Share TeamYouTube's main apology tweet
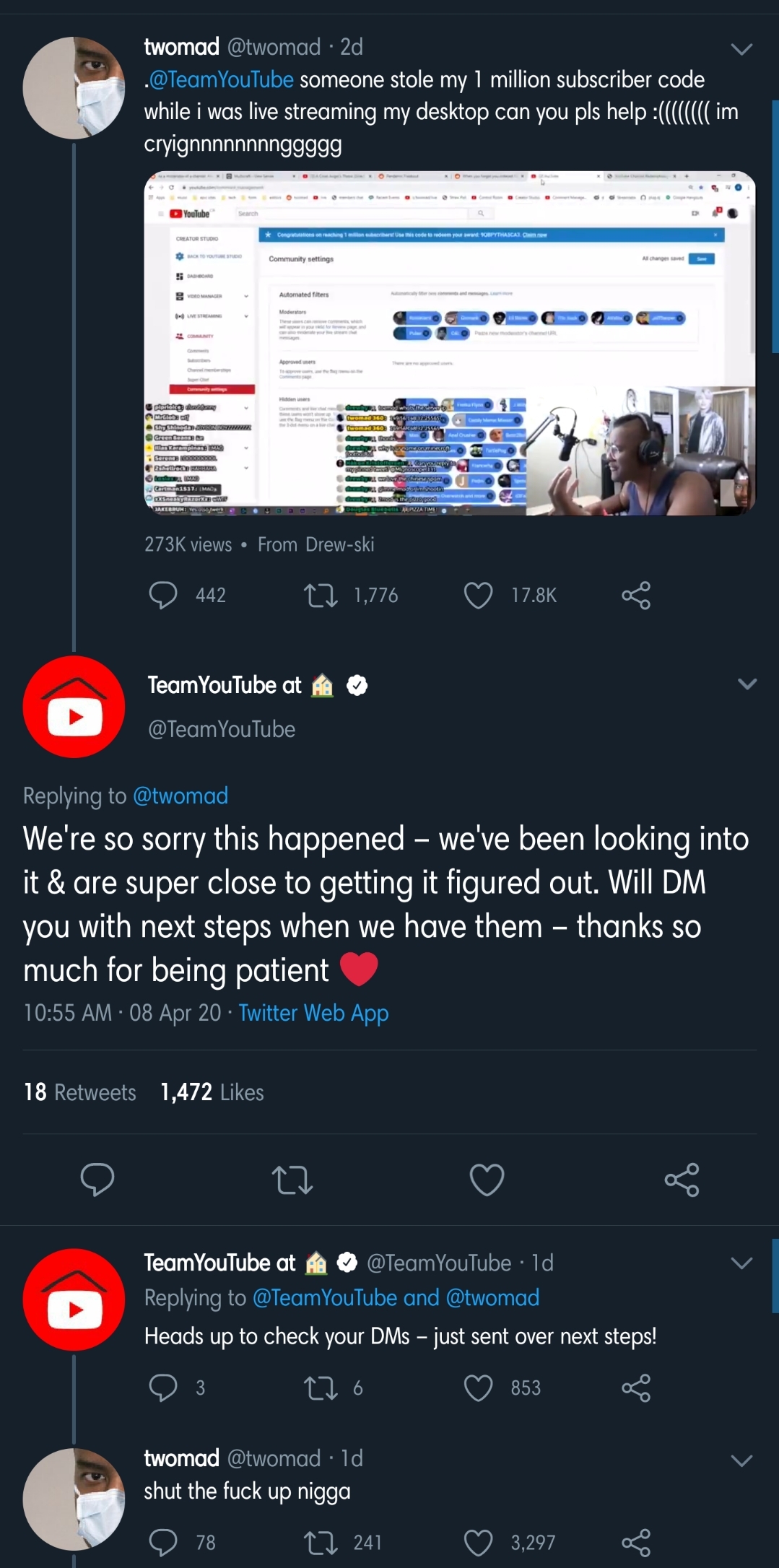 coord(682,1180)
